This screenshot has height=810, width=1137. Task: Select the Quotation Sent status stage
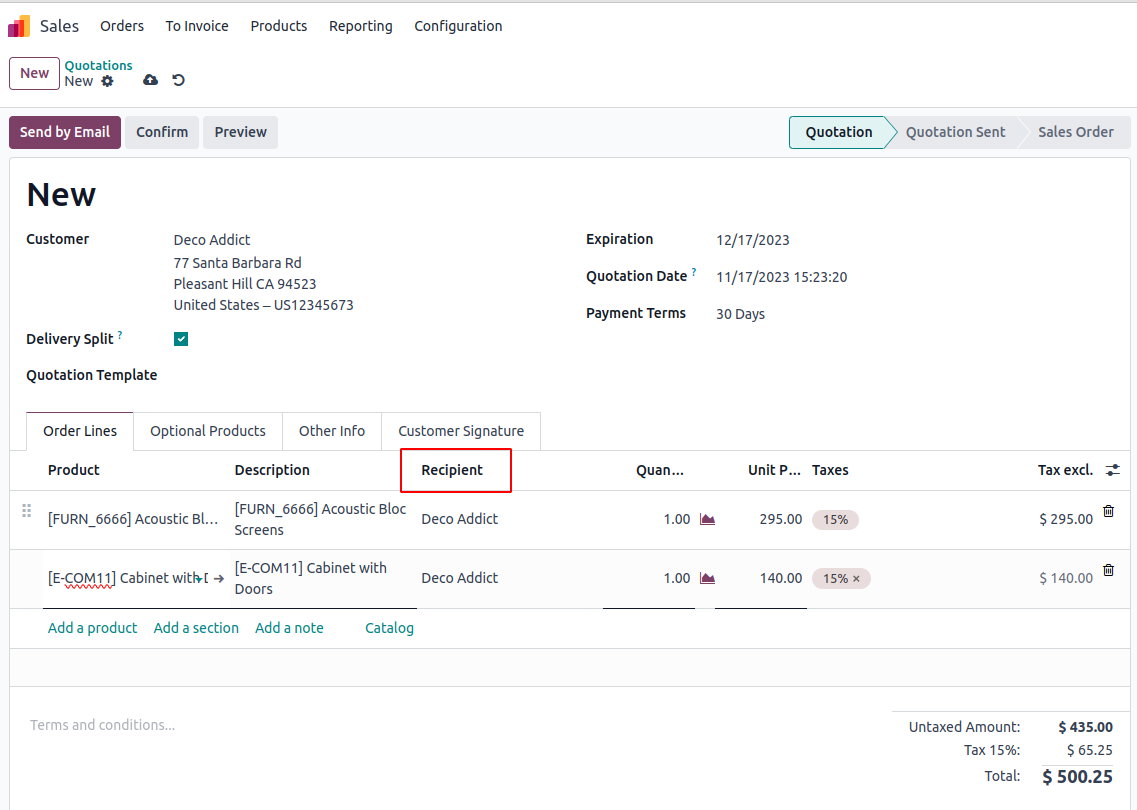pos(955,132)
